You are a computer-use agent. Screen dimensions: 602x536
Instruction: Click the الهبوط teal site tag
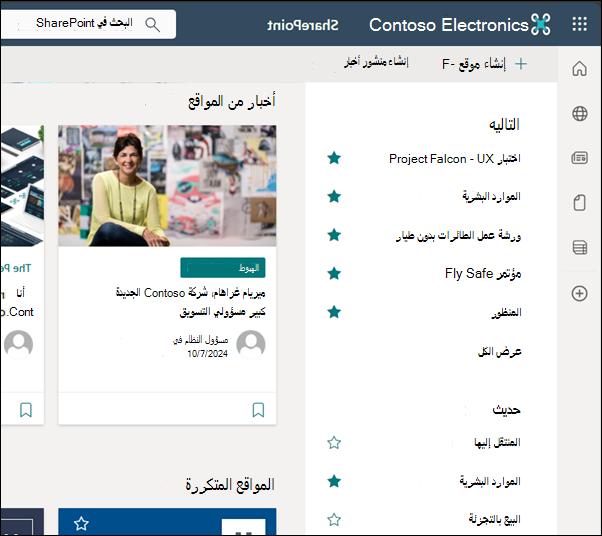[223, 268]
